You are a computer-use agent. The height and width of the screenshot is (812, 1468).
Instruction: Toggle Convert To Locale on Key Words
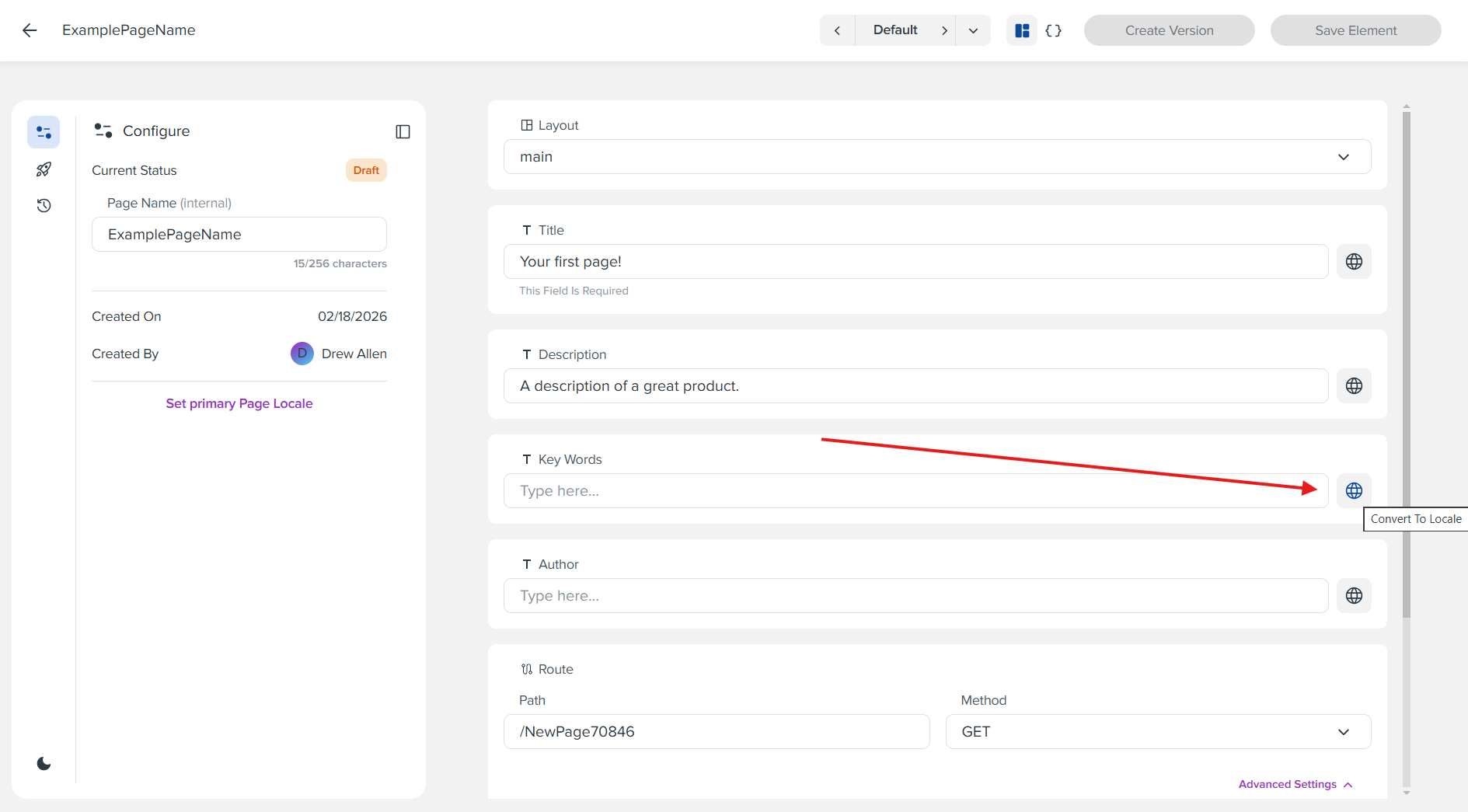1354,490
